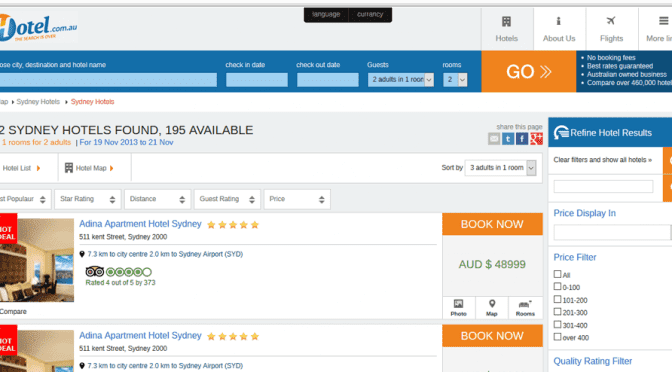Click the Compare link under first hotel
This screenshot has width=672, height=372.
click(13, 312)
